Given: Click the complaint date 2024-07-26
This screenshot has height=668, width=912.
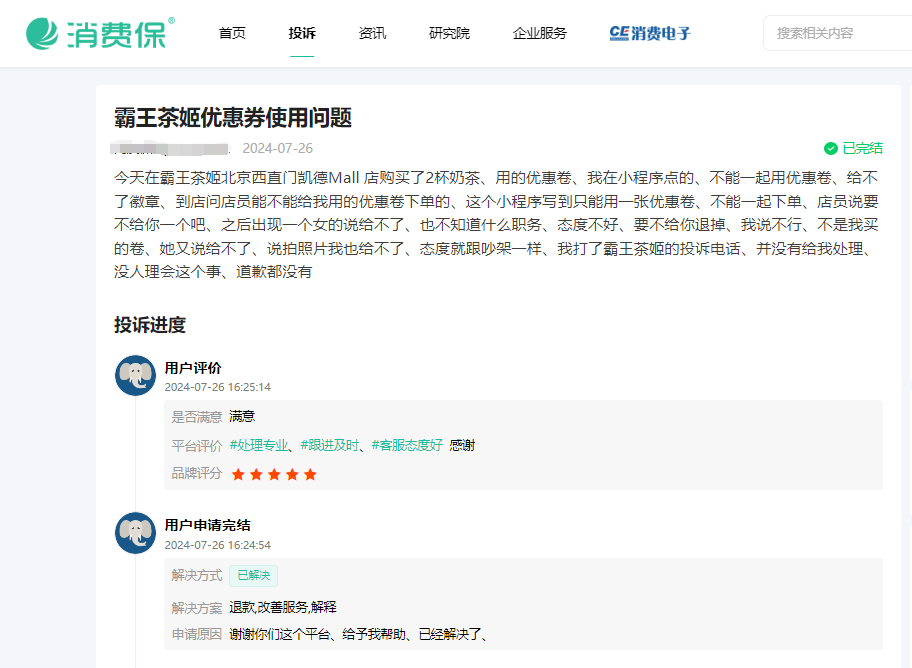Looking at the screenshot, I should coord(277,148).
